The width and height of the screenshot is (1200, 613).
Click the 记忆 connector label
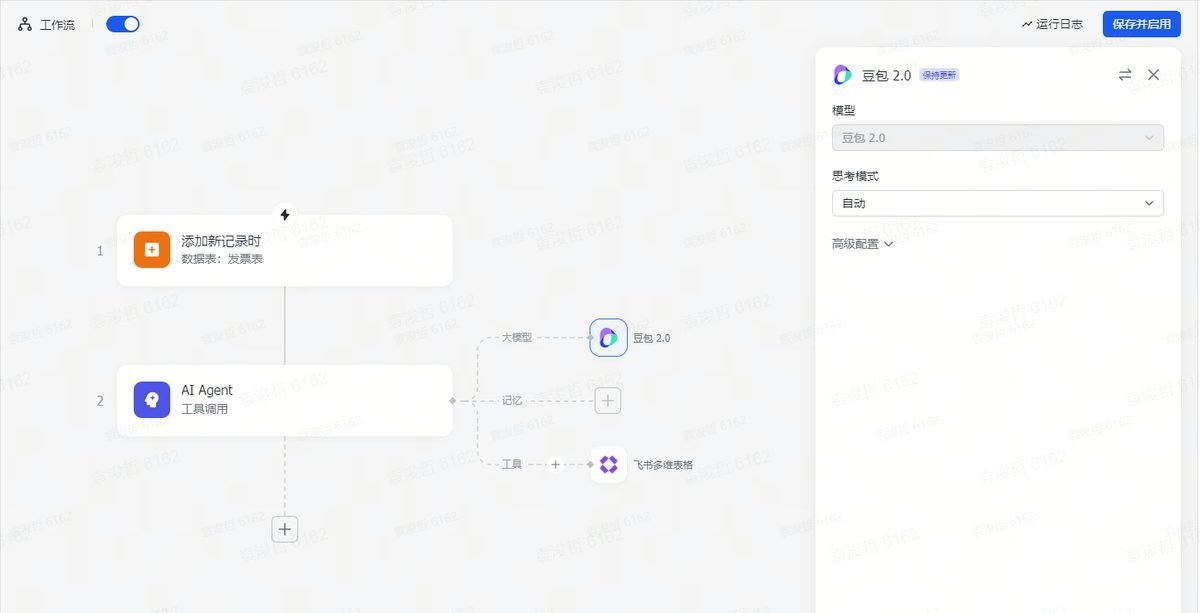512,400
